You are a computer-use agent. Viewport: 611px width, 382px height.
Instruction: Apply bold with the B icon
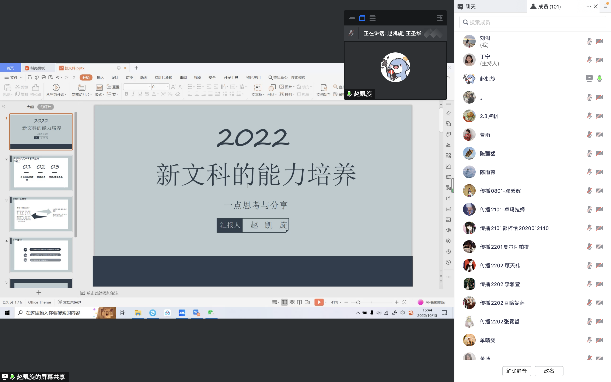[x=126, y=94]
